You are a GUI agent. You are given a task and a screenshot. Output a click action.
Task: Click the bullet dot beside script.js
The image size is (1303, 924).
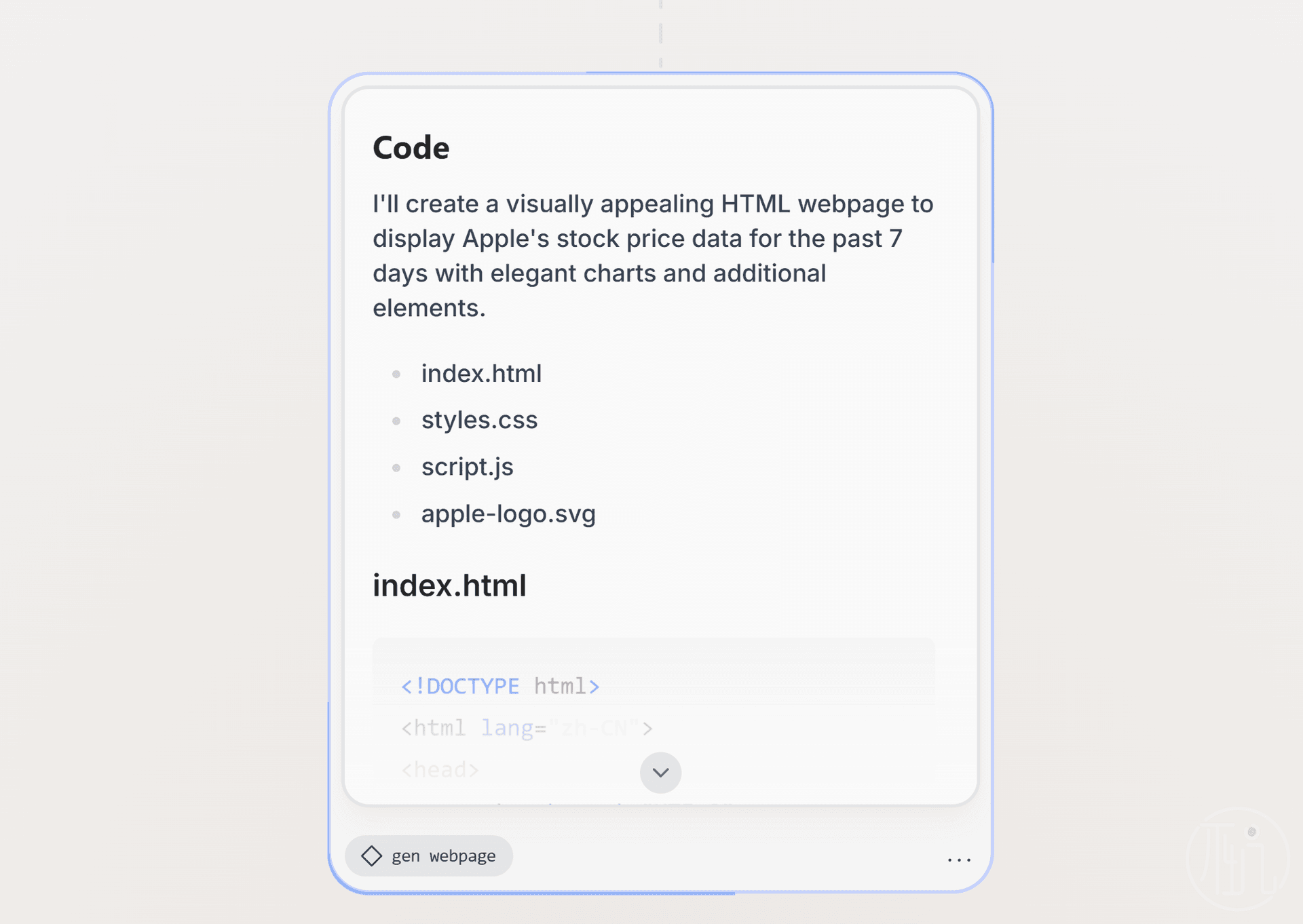point(396,467)
